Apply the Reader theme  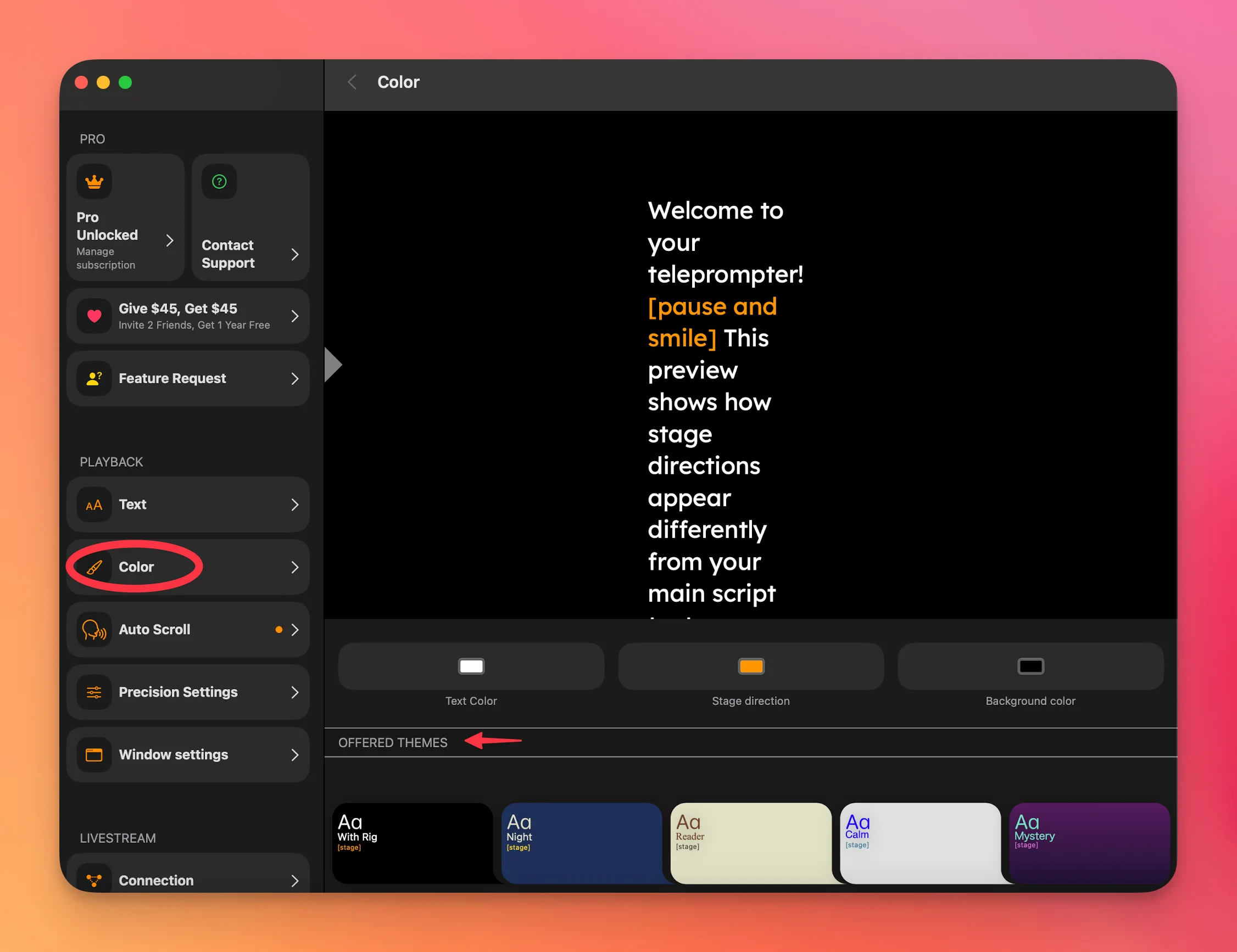(x=750, y=843)
